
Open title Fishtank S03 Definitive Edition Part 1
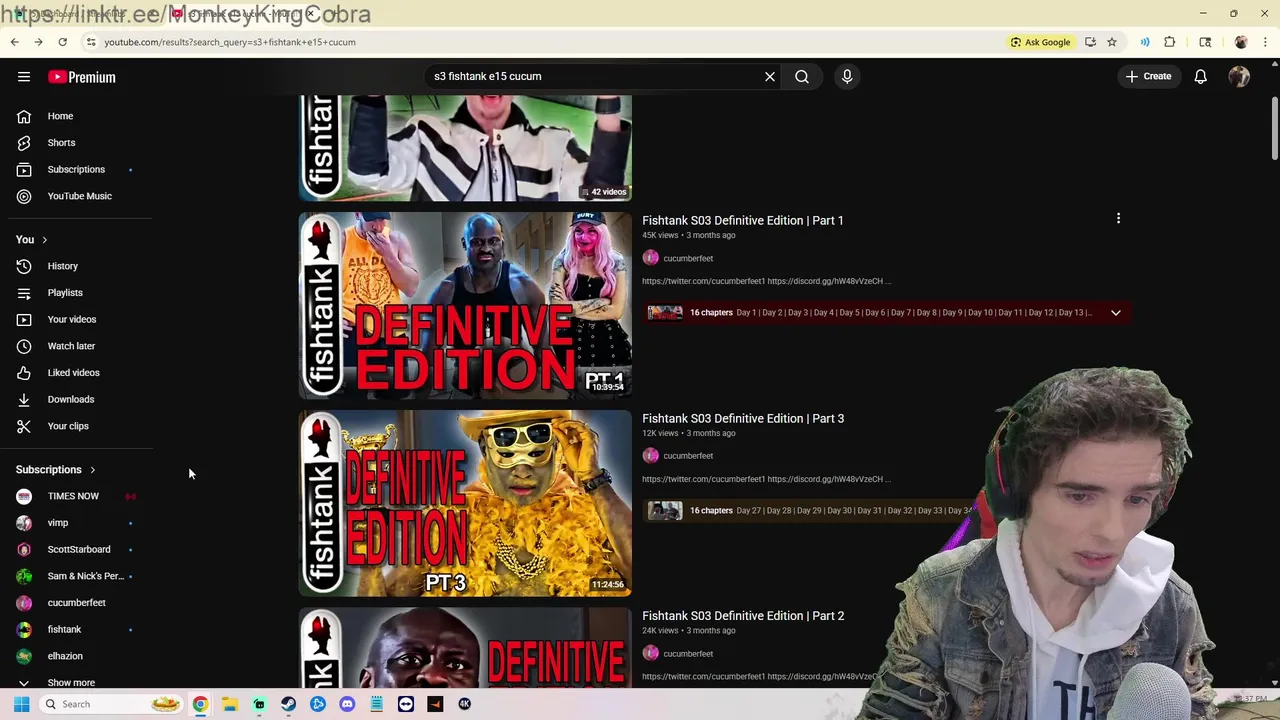coord(743,220)
